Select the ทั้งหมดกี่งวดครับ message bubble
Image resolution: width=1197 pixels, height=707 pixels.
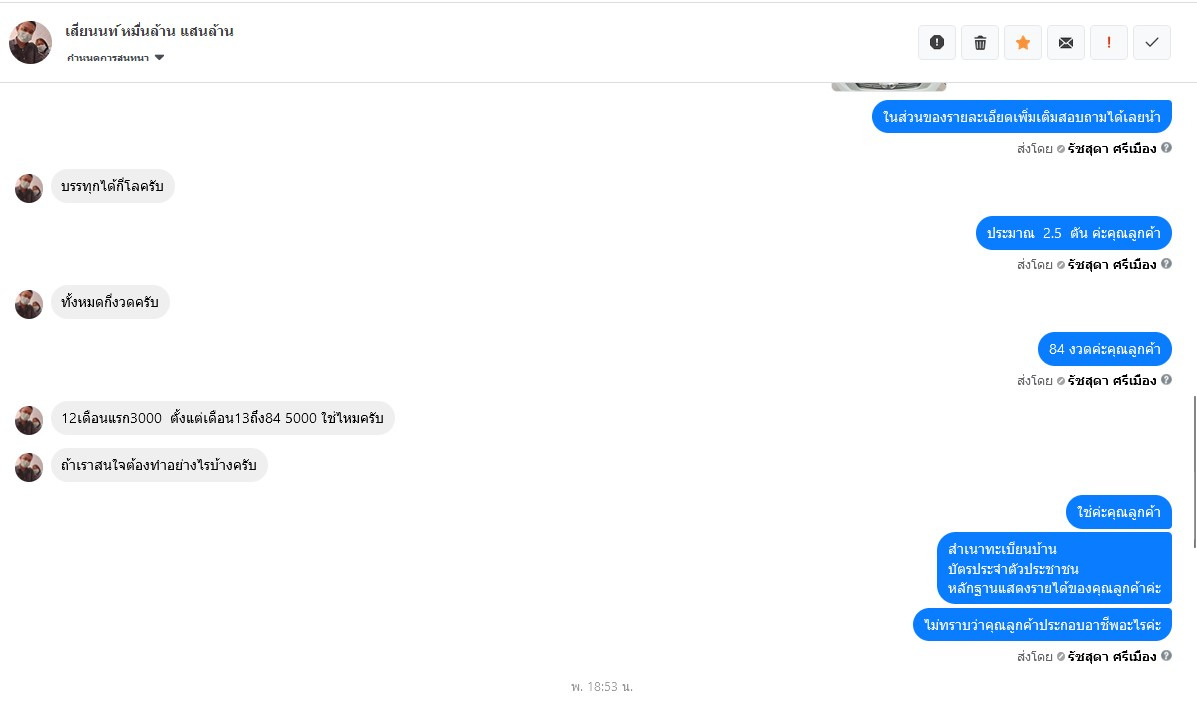(x=110, y=302)
